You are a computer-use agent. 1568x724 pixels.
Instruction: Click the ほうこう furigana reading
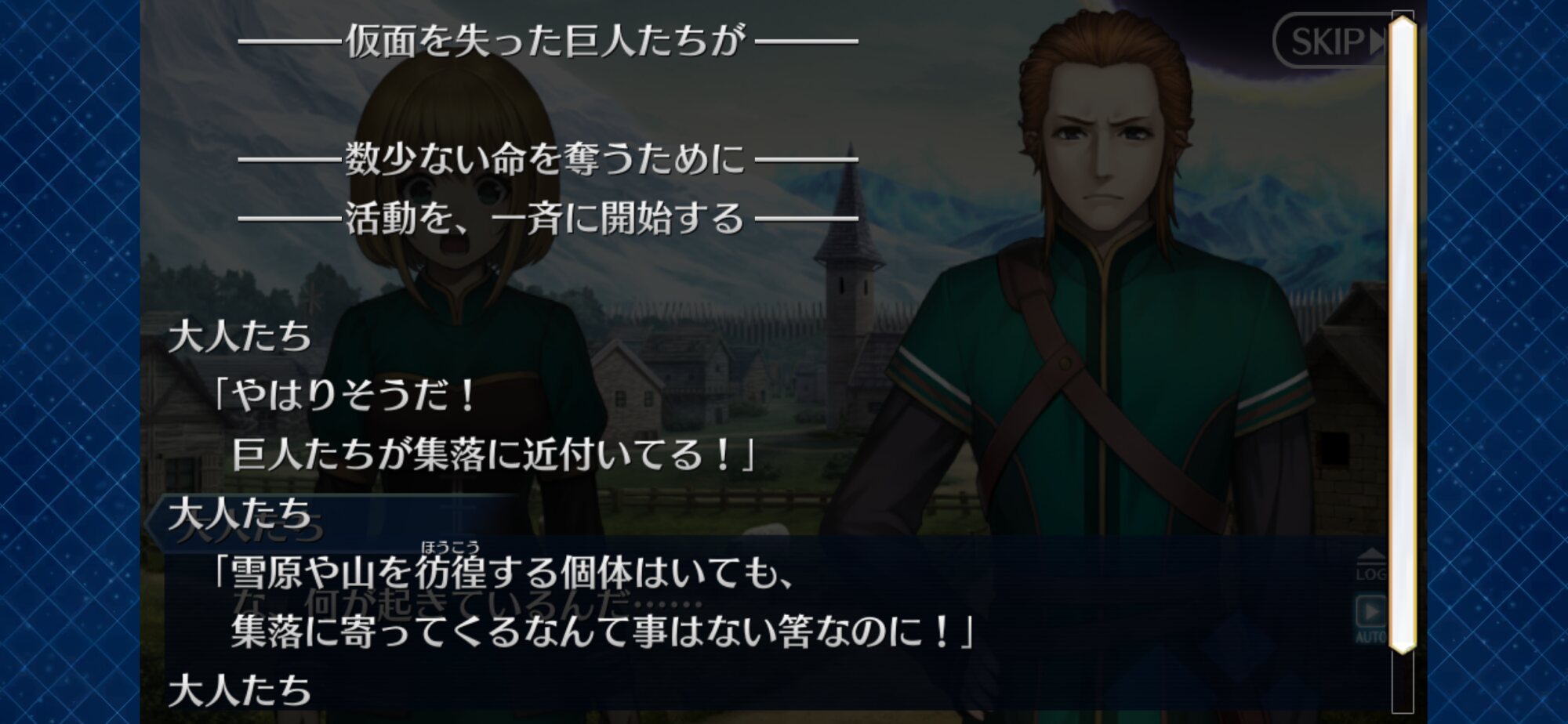pyautogui.click(x=450, y=547)
